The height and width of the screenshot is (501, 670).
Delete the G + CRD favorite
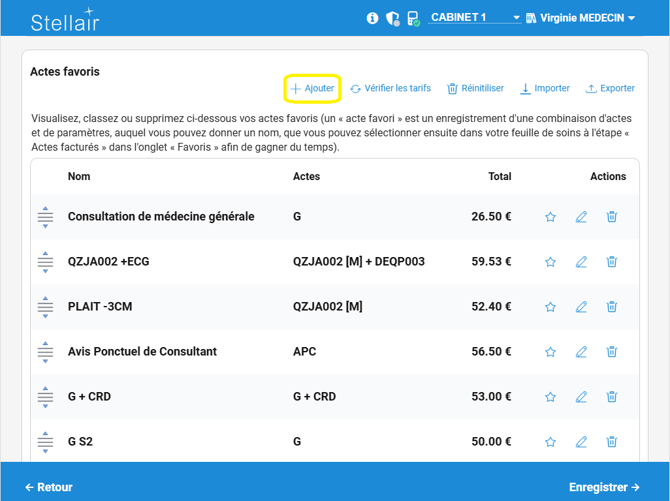tap(612, 397)
